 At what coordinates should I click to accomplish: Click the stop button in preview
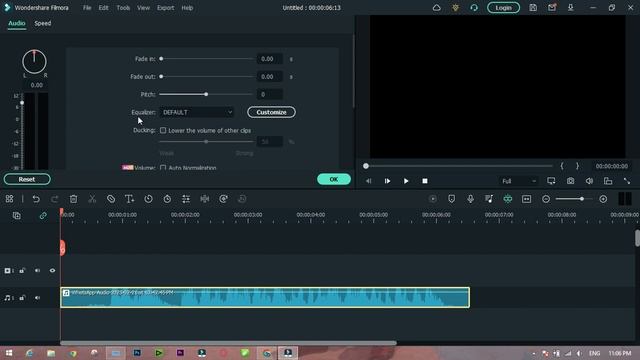click(425, 181)
